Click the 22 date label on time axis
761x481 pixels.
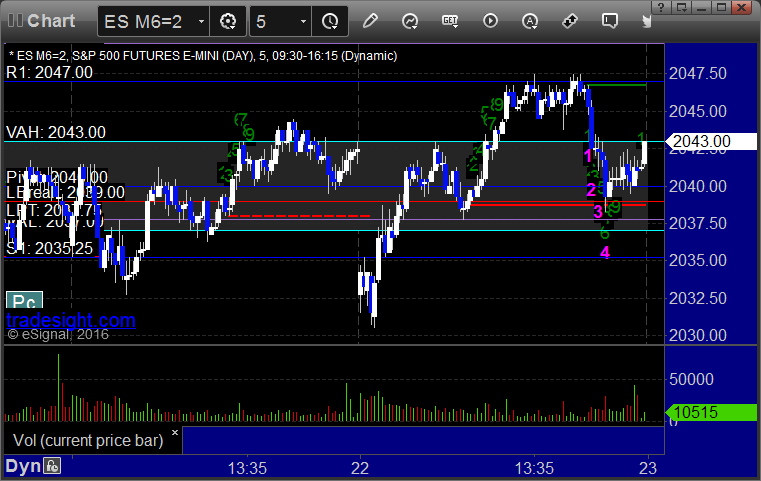360,468
